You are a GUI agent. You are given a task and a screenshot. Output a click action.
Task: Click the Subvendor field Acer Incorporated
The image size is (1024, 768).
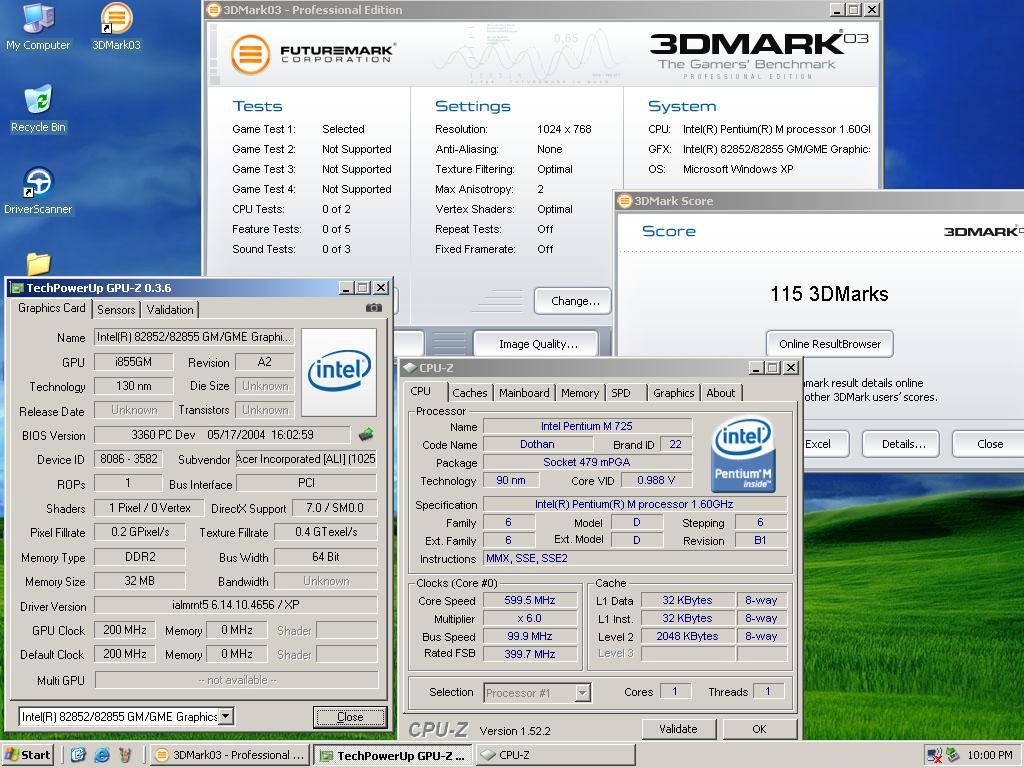306,459
